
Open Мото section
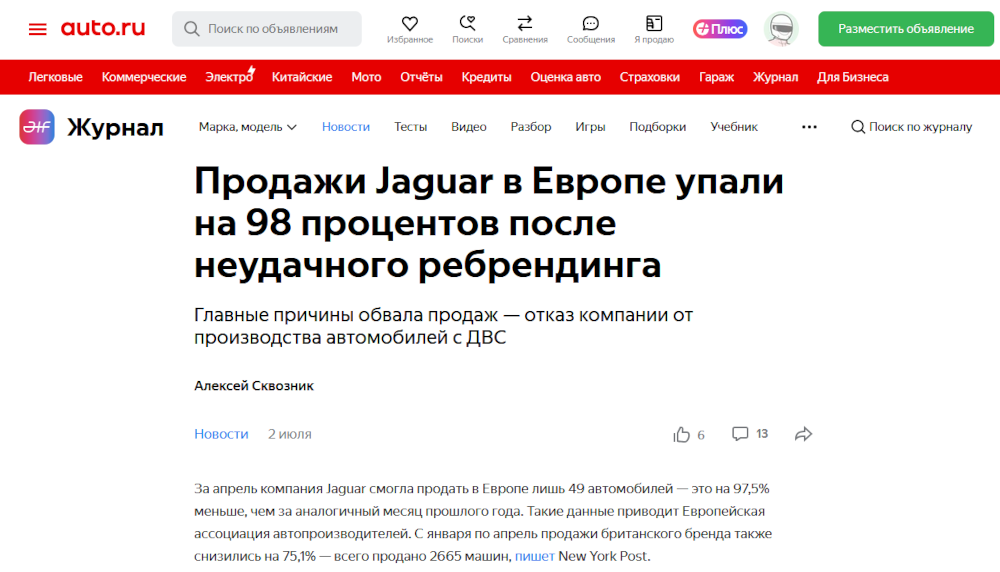[366, 77]
